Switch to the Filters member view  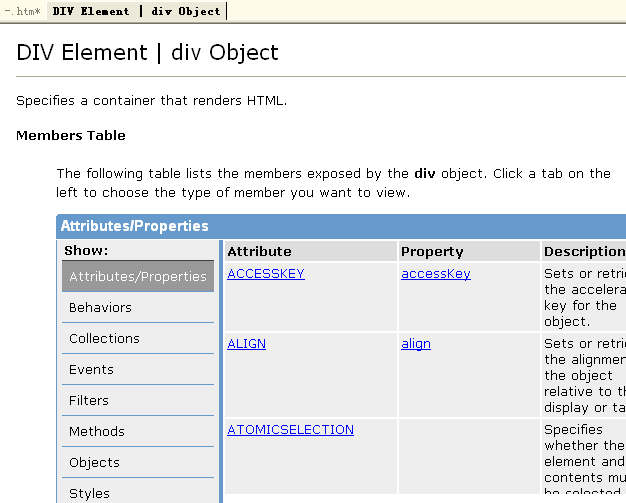click(x=89, y=401)
